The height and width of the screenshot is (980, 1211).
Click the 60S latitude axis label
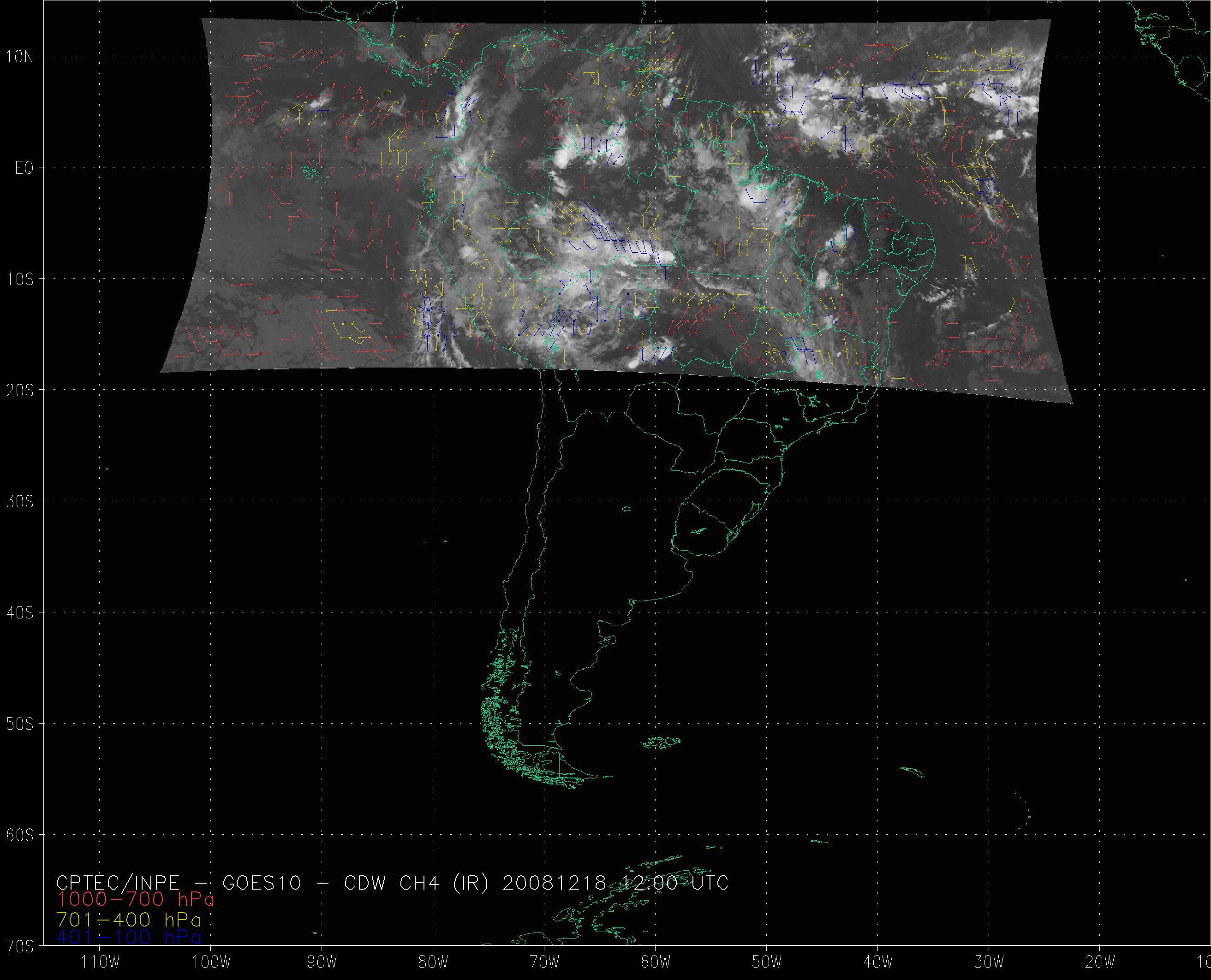pyautogui.click(x=20, y=836)
